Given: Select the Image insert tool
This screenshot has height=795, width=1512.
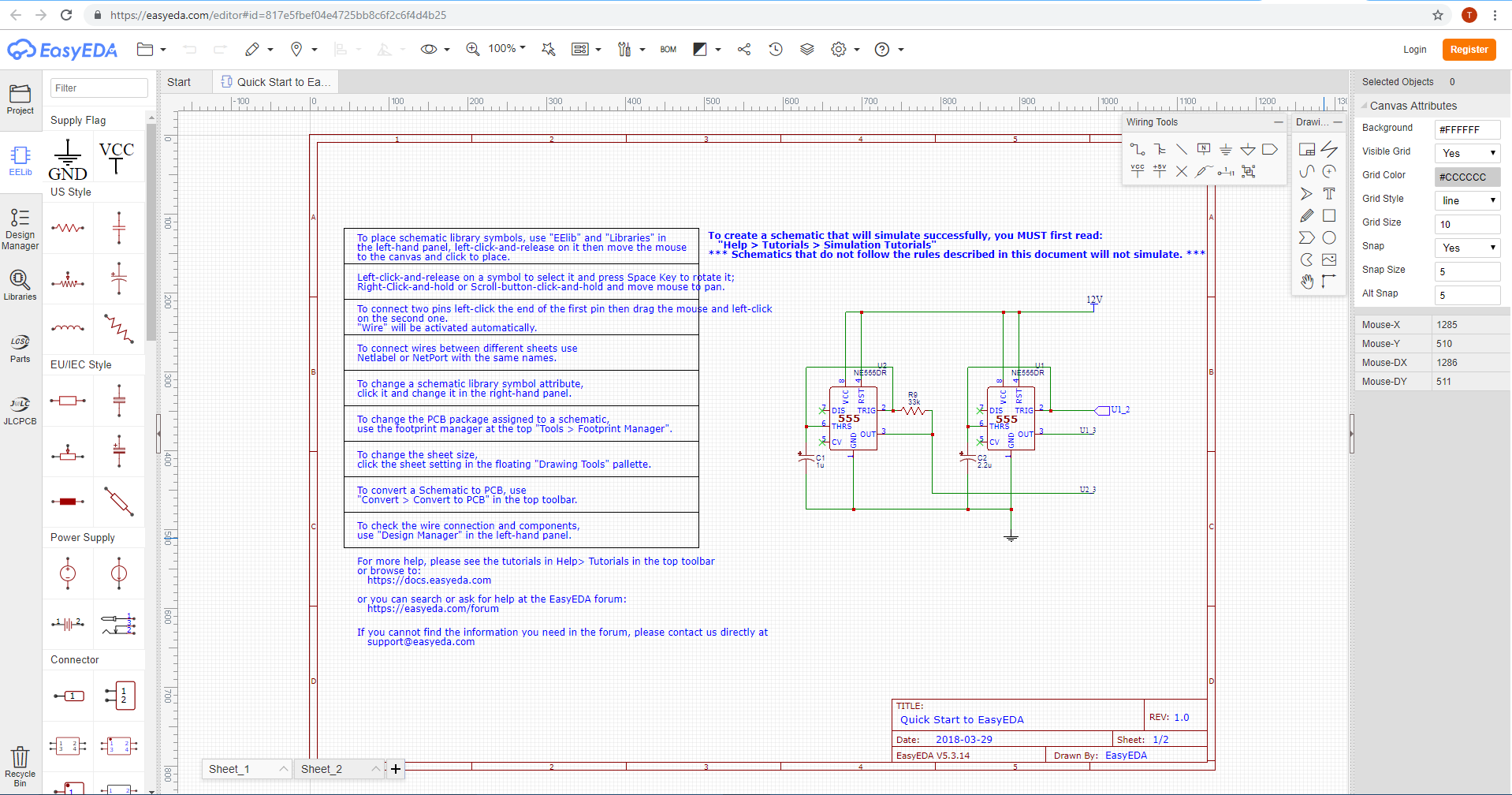Looking at the screenshot, I should 1329,259.
